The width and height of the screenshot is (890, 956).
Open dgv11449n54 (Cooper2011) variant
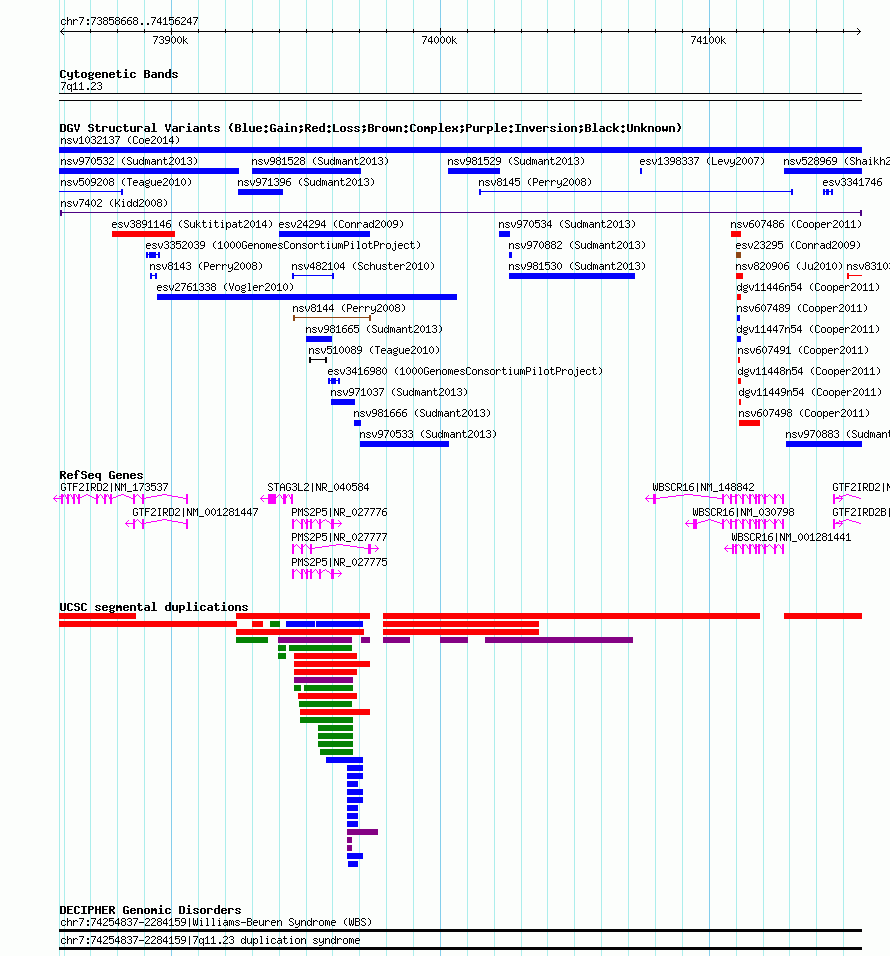[739, 402]
